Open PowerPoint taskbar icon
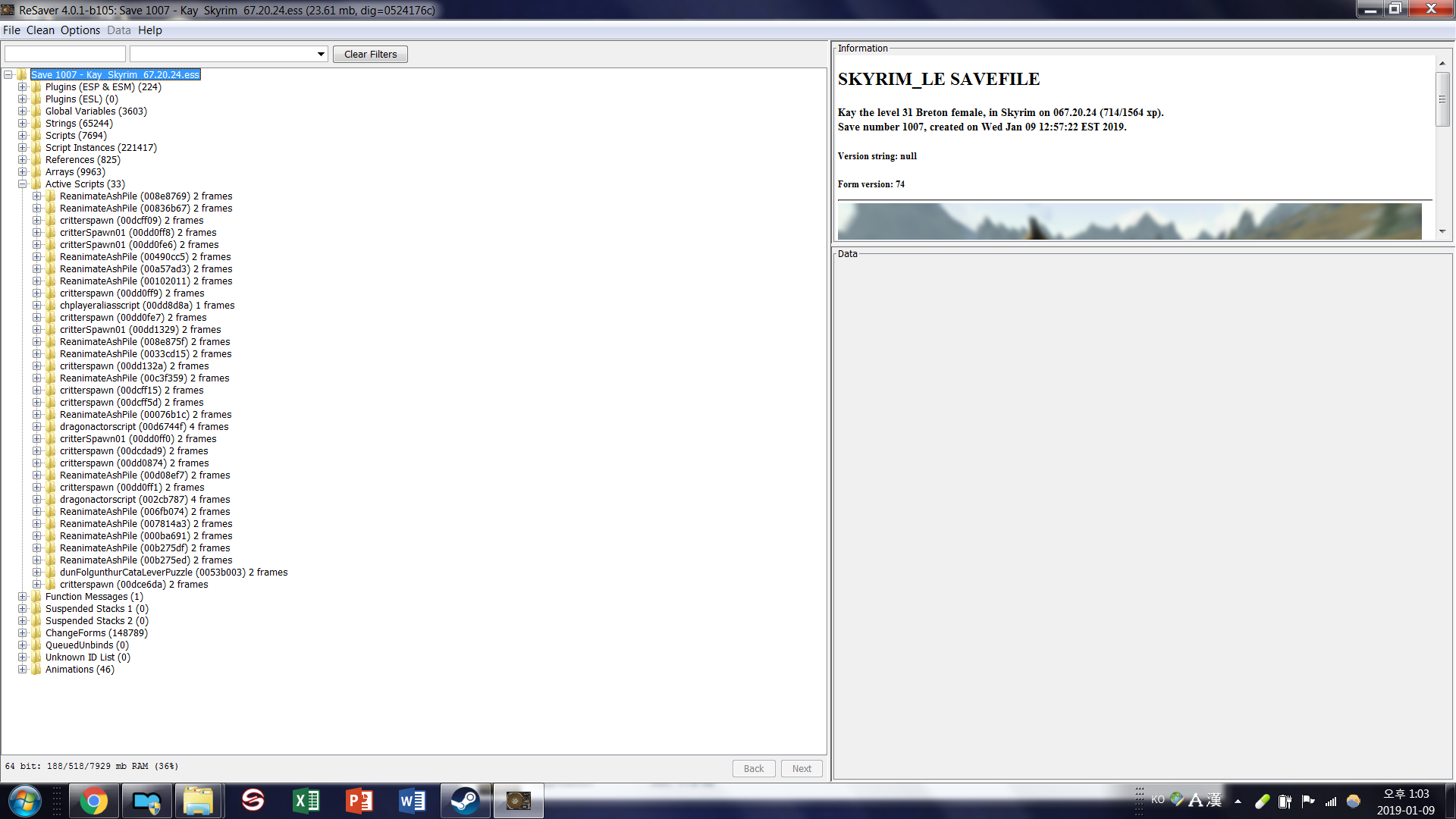The height and width of the screenshot is (819, 1456). [x=359, y=801]
